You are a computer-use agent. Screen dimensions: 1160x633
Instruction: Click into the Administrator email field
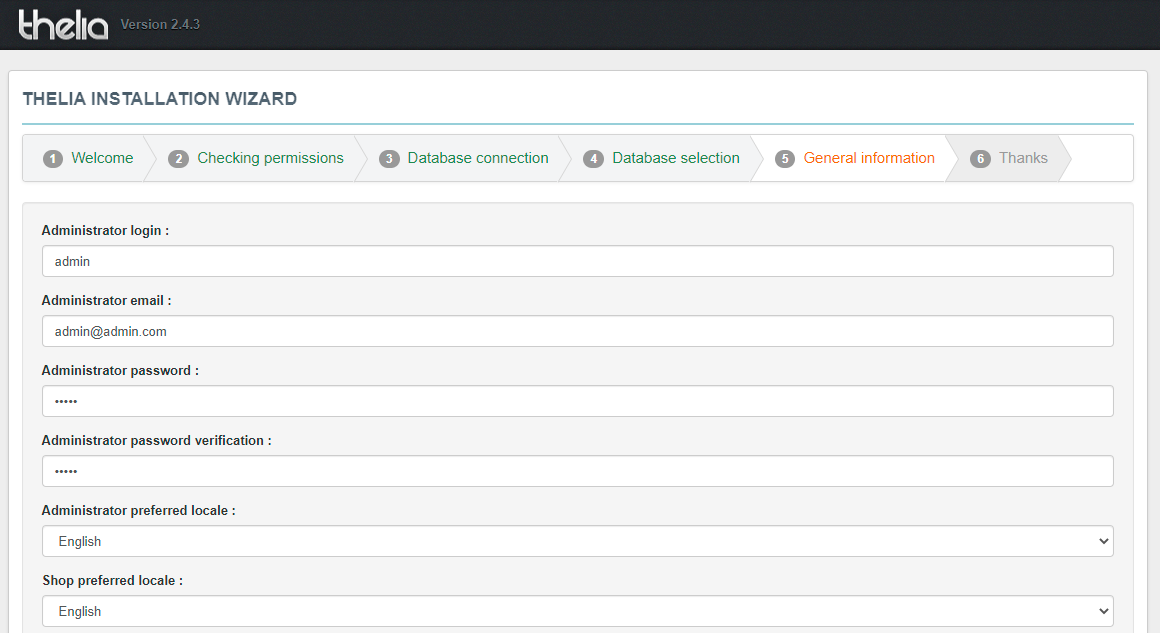pyautogui.click(x=577, y=331)
